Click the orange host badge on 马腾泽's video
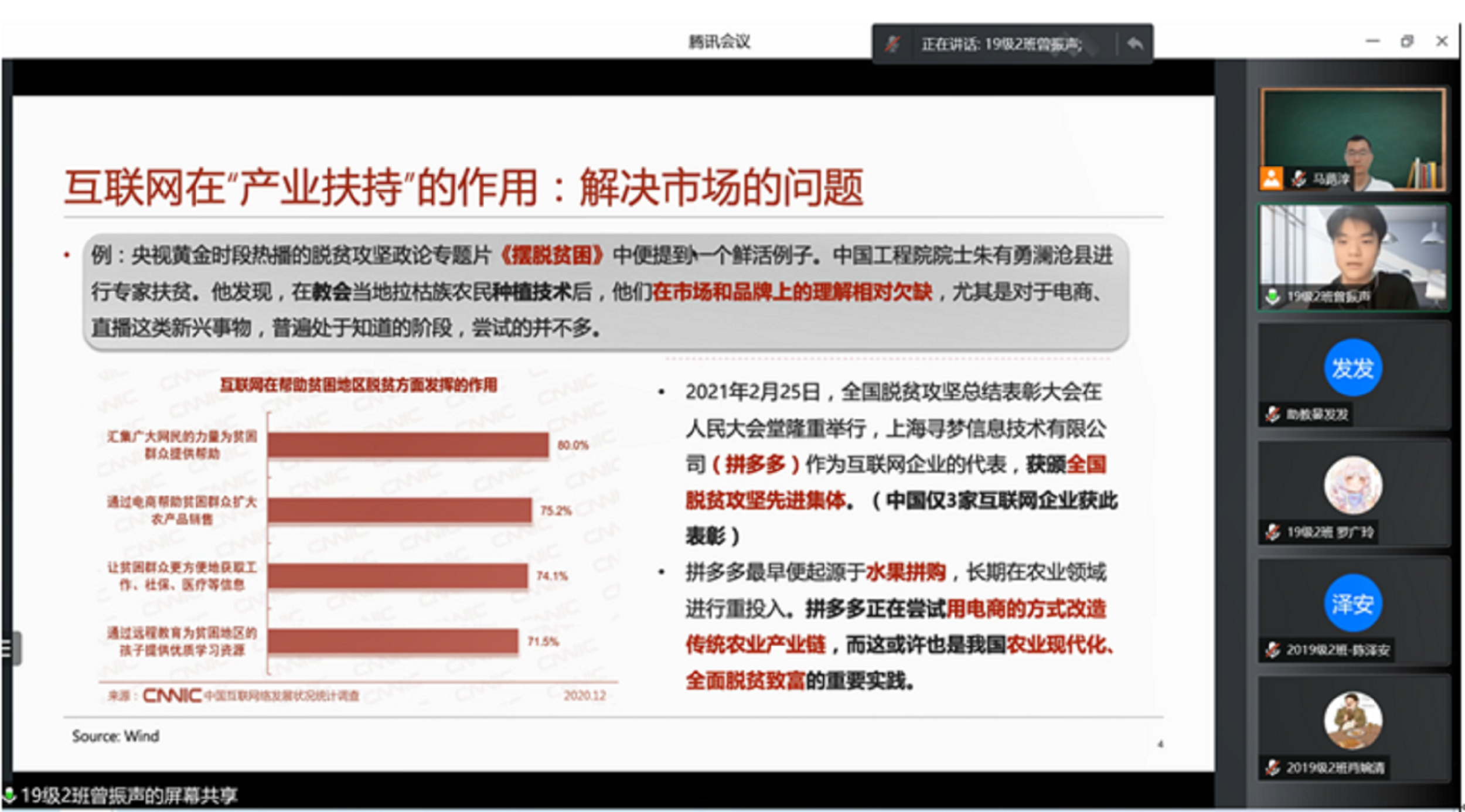The width and height of the screenshot is (1465, 812). coord(1271,179)
